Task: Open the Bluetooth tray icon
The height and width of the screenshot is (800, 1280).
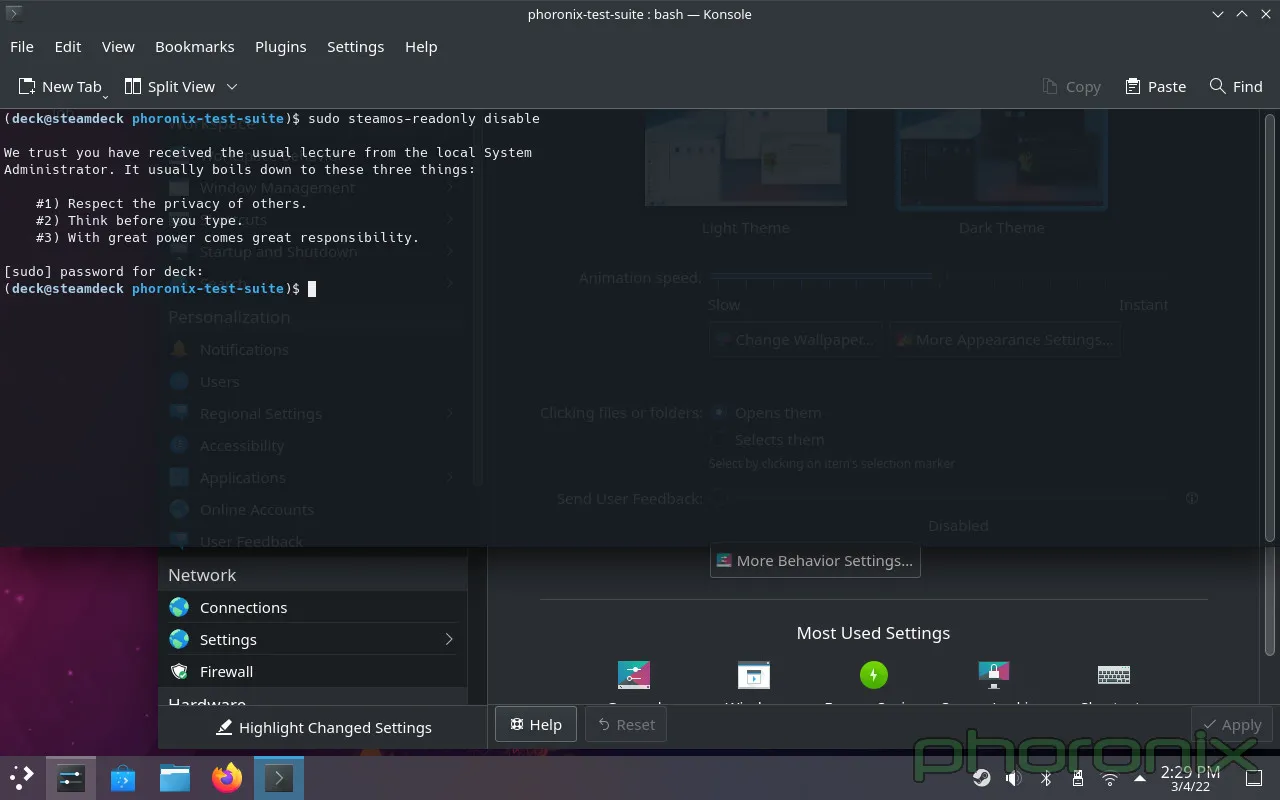Action: [1046, 778]
